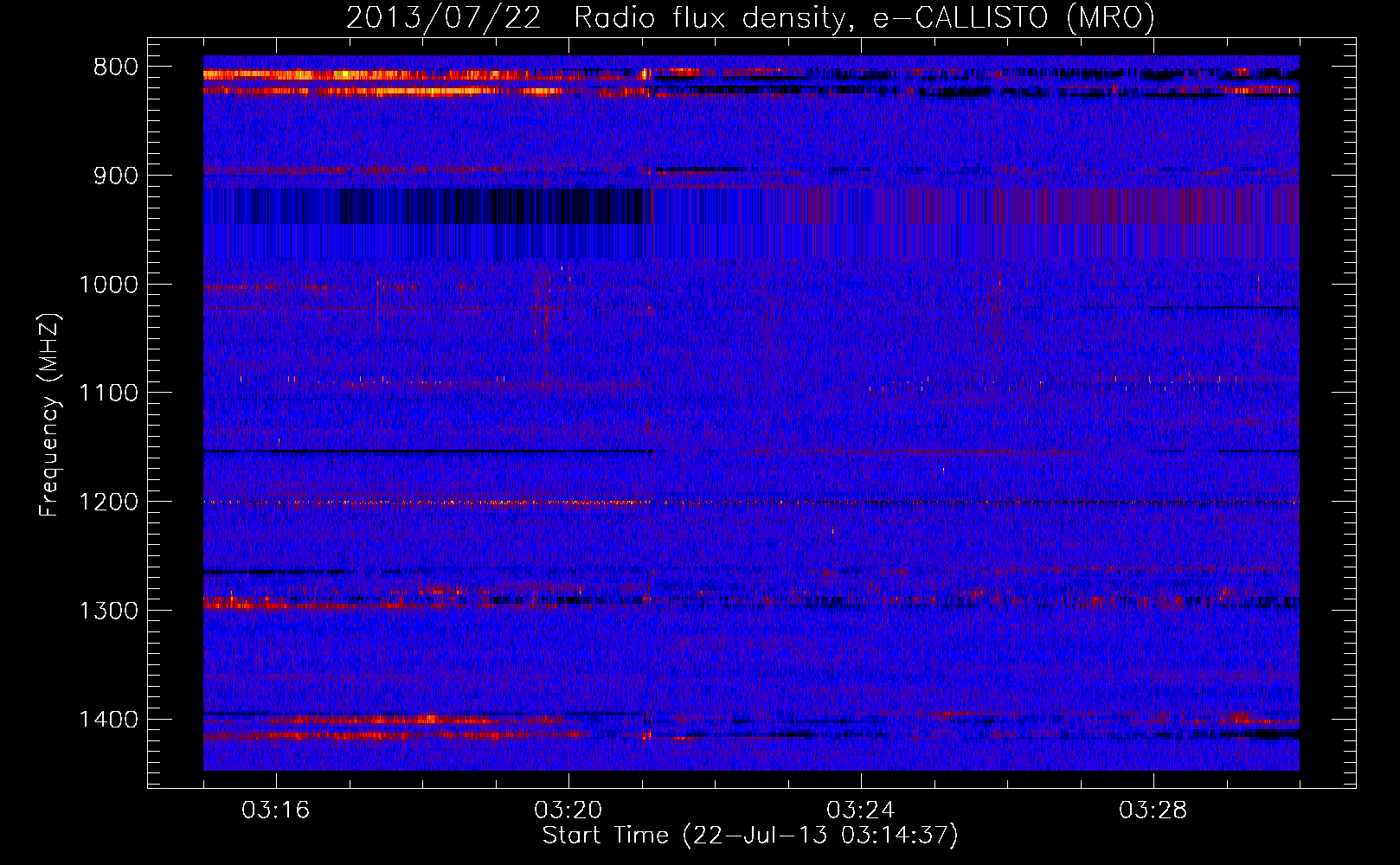
Task: Click the 1300 frequency tick label
Action: 108,611
